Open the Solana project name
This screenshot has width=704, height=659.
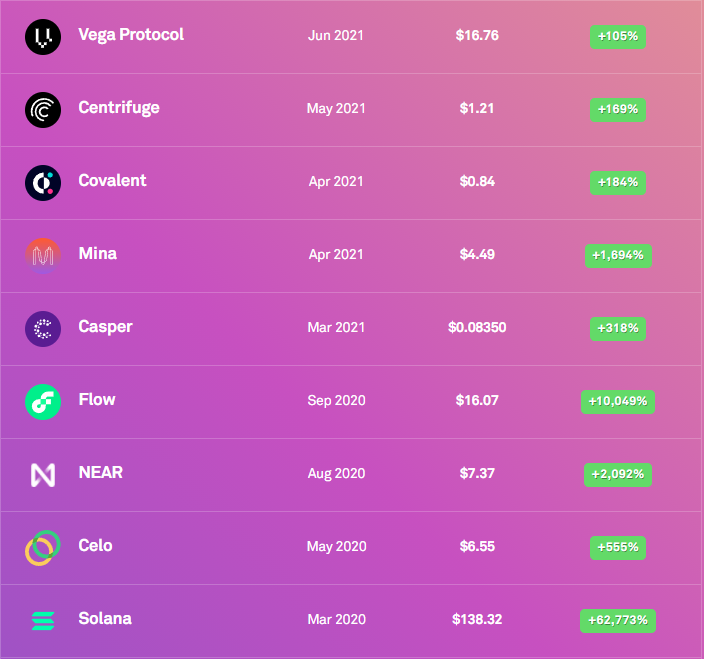coord(105,619)
